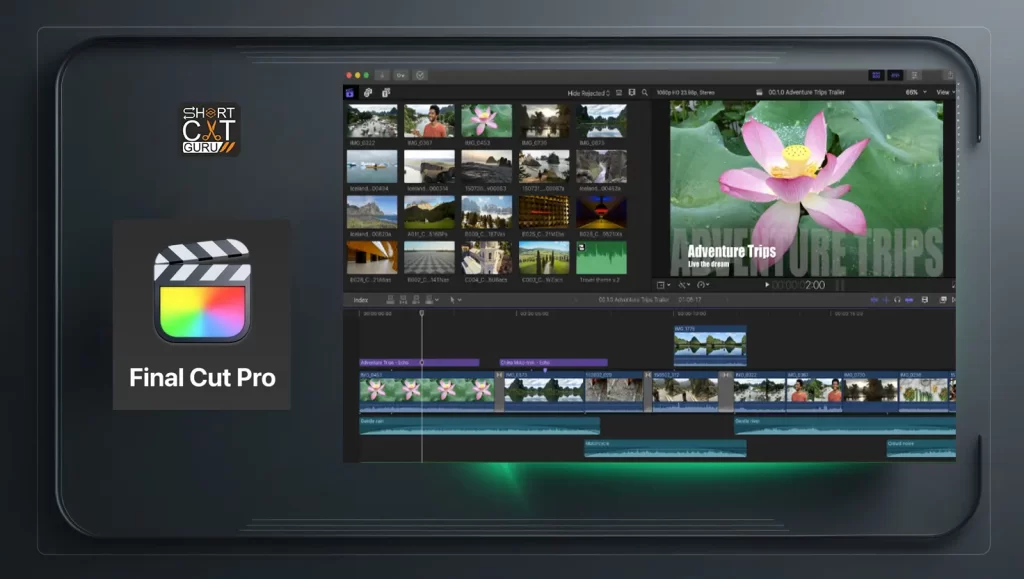1024x579 pixels.
Task: Click the viewer audio meters icon
Action: [840, 285]
